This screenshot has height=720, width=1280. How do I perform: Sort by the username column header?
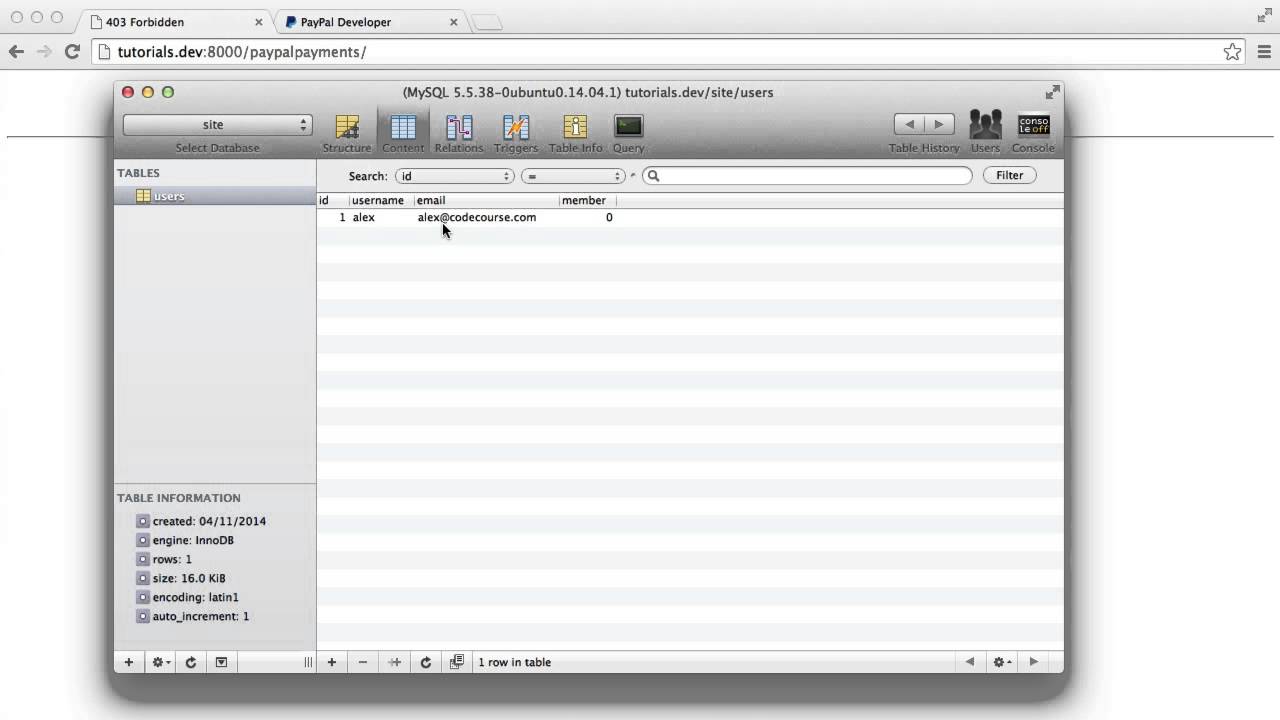tap(381, 200)
